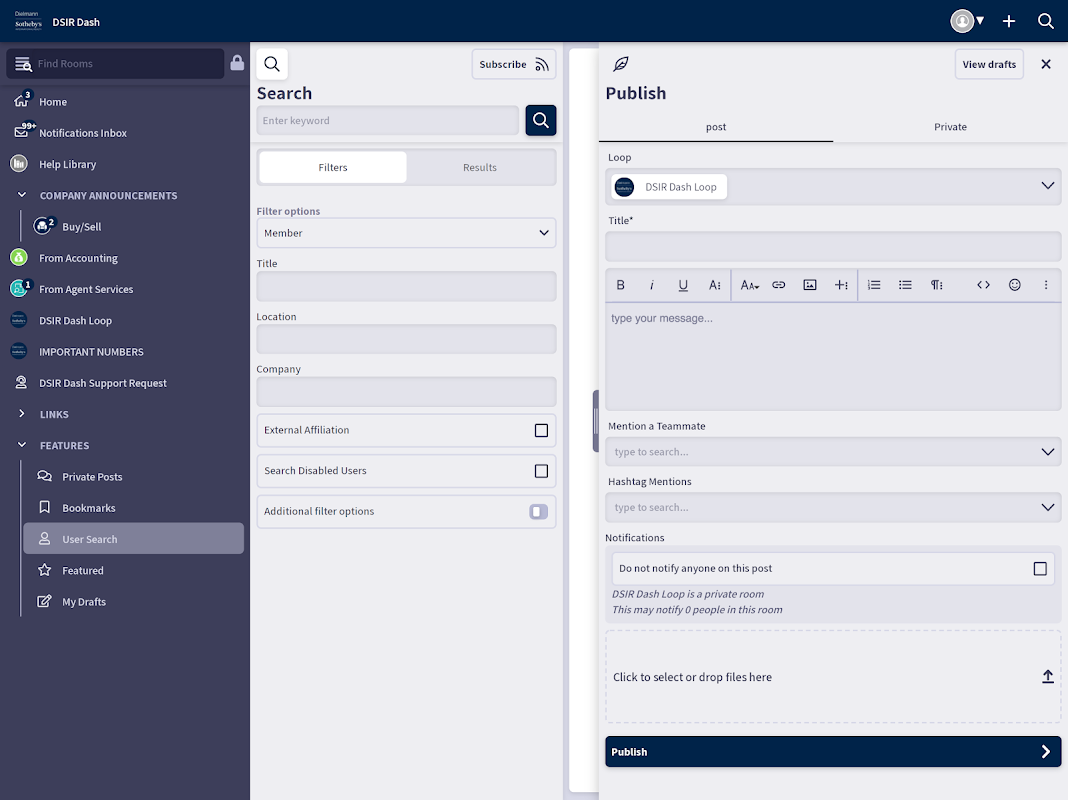Open From Agent Services room

click(x=86, y=289)
